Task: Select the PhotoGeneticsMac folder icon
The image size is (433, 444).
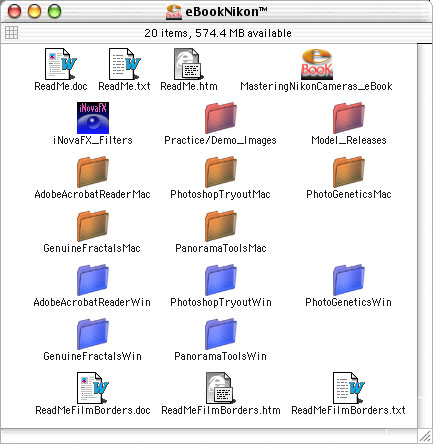Action: (349, 172)
